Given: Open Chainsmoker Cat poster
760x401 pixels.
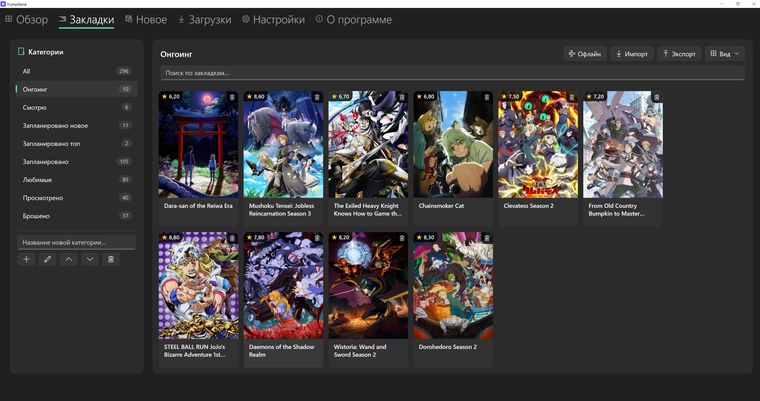Looking at the screenshot, I should (x=453, y=144).
